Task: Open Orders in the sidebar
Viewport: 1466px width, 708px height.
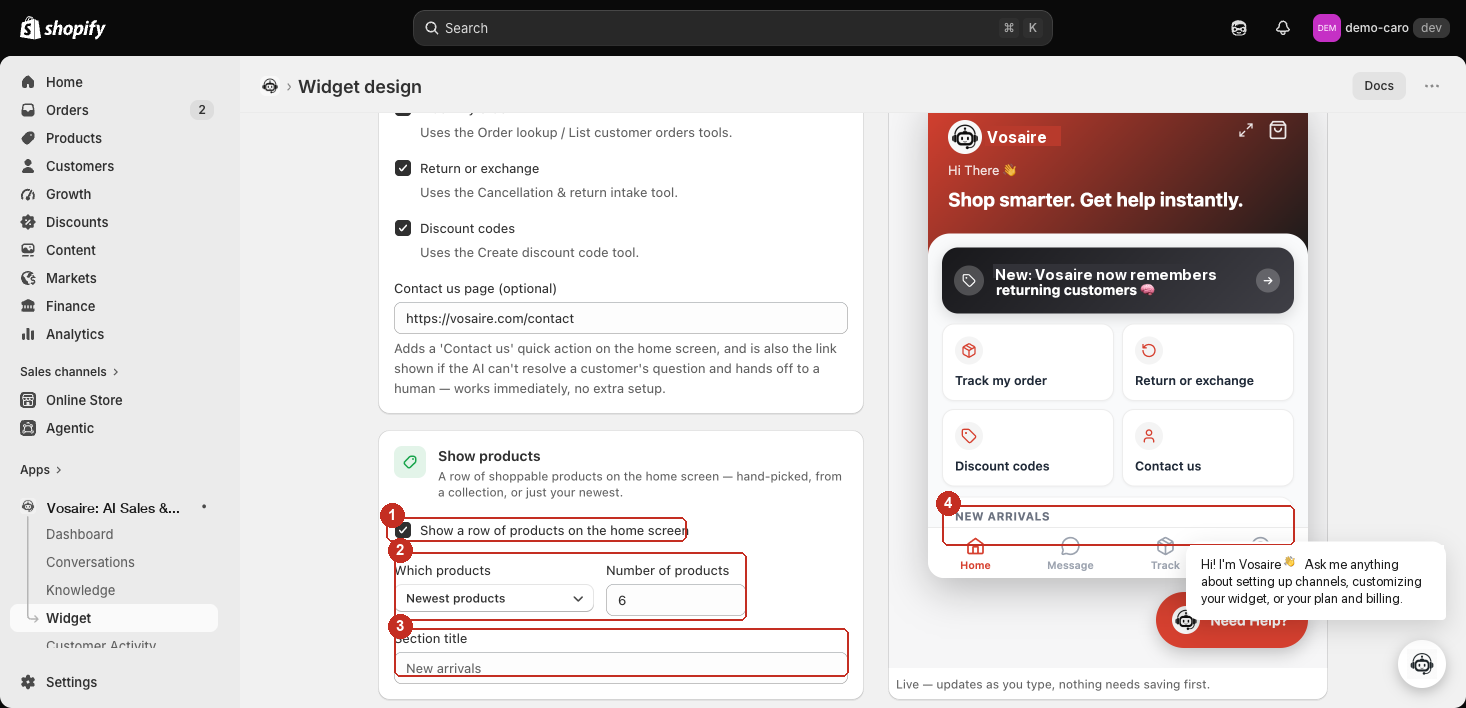Action: click(67, 110)
